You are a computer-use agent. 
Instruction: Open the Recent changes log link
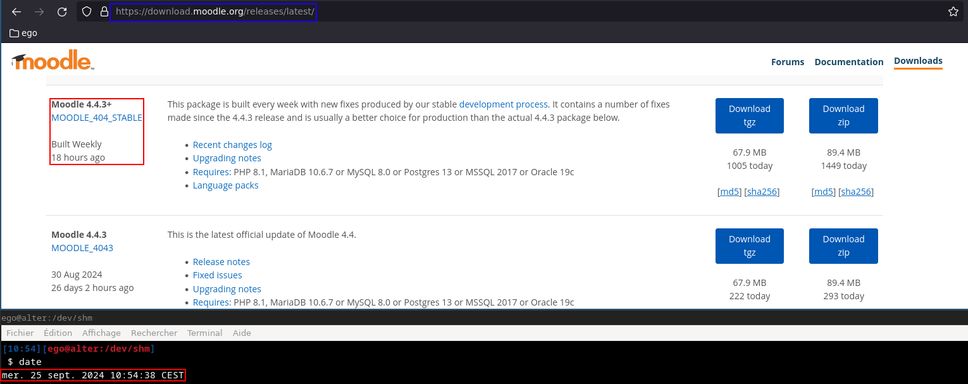(232, 144)
